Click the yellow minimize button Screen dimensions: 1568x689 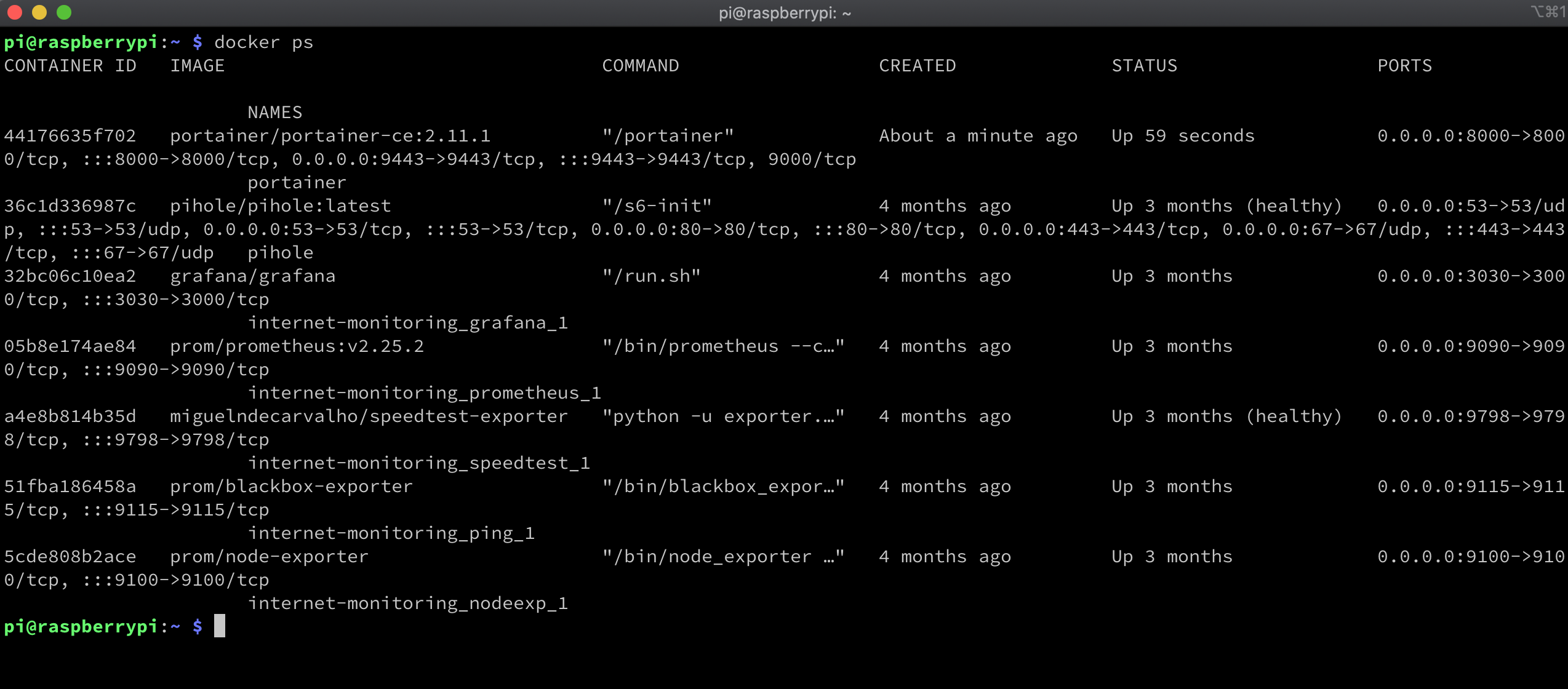[x=41, y=12]
